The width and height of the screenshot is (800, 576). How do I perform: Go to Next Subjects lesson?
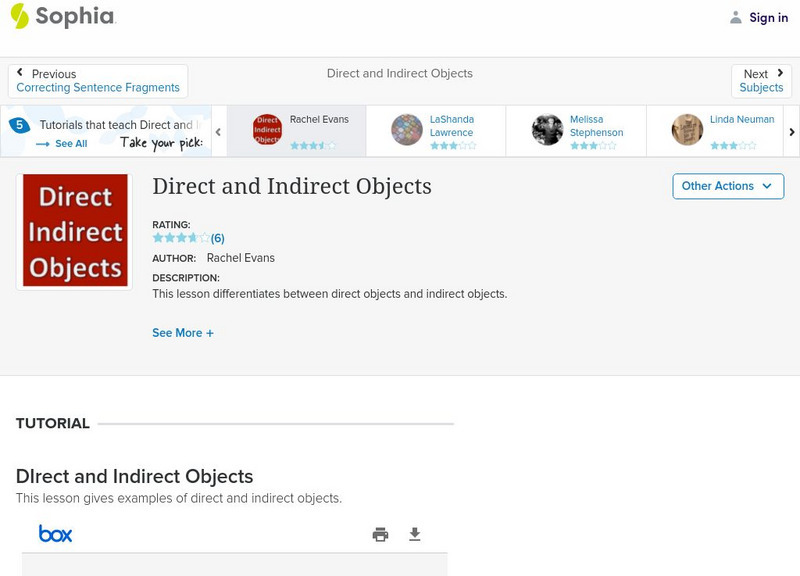coord(761,81)
